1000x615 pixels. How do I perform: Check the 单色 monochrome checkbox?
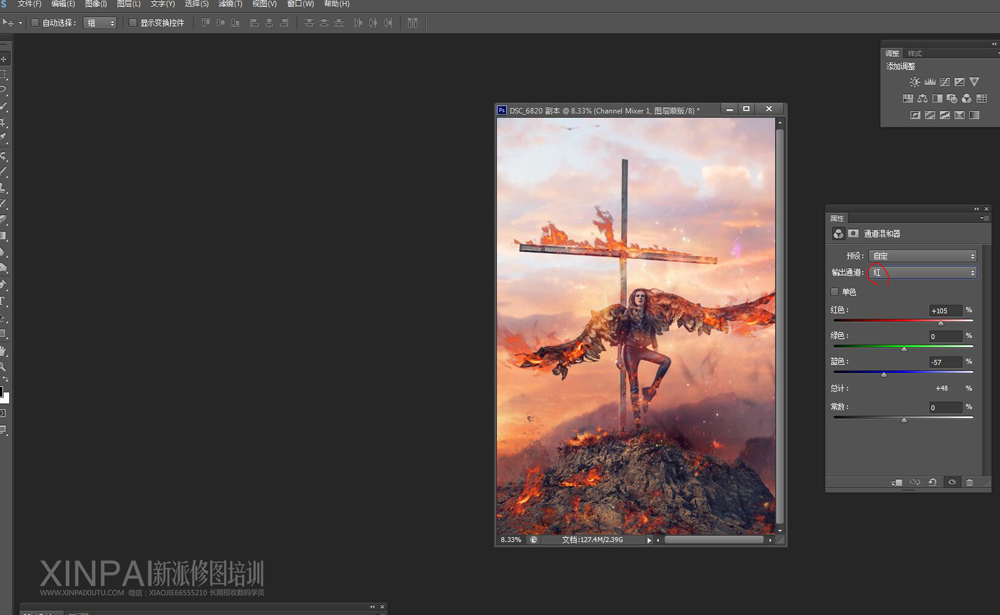(834, 292)
